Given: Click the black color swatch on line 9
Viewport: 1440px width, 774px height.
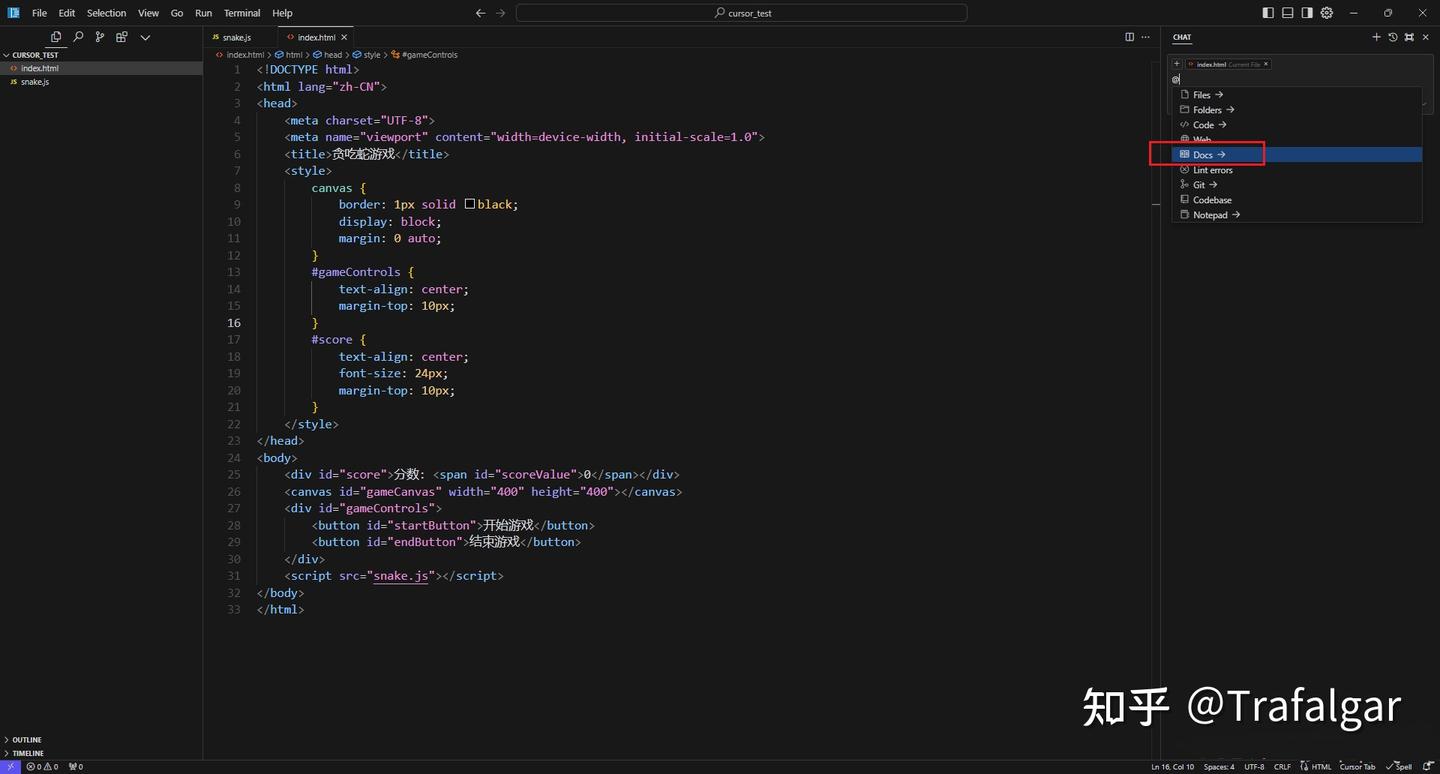Looking at the screenshot, I should point(469,204).
